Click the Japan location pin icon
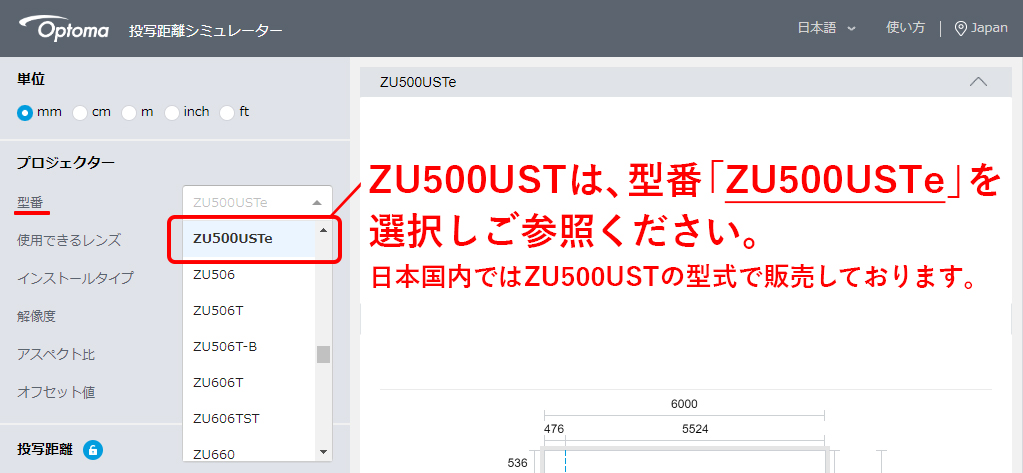The height and width of the screenshot is (473, 1023). (960, 28)
